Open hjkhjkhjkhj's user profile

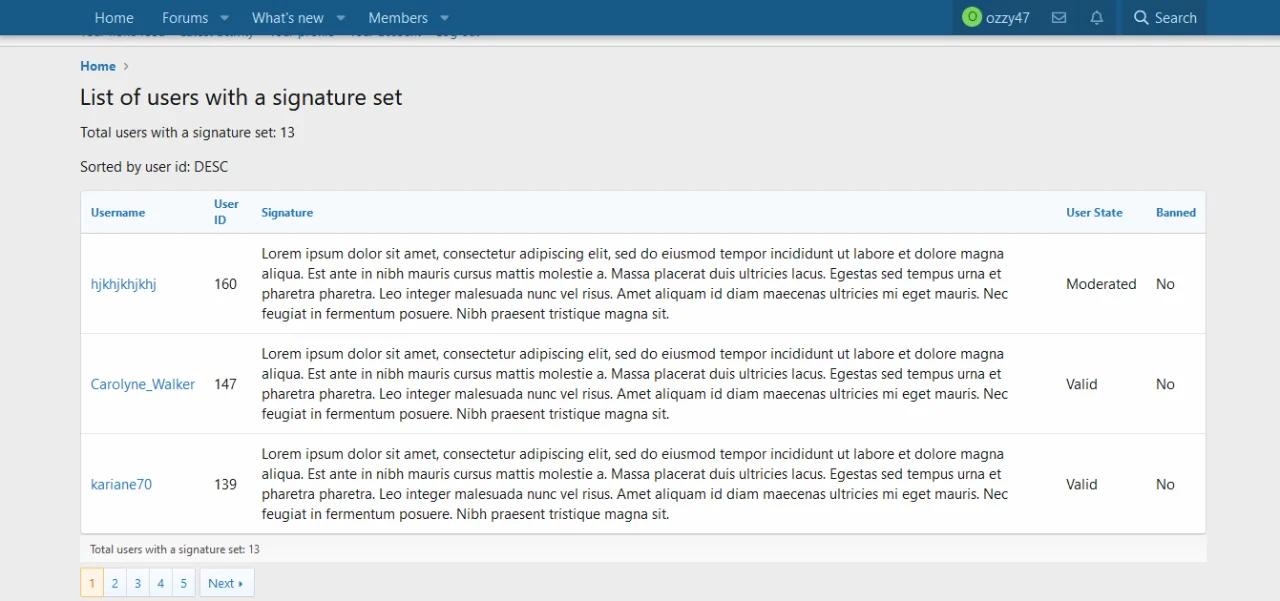click(x=123, y=283)
